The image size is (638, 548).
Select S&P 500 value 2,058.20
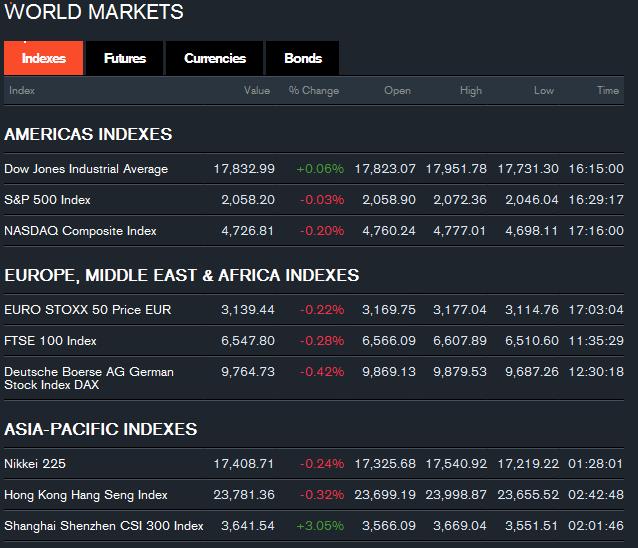pyautogui.click(x=248, y=200)
